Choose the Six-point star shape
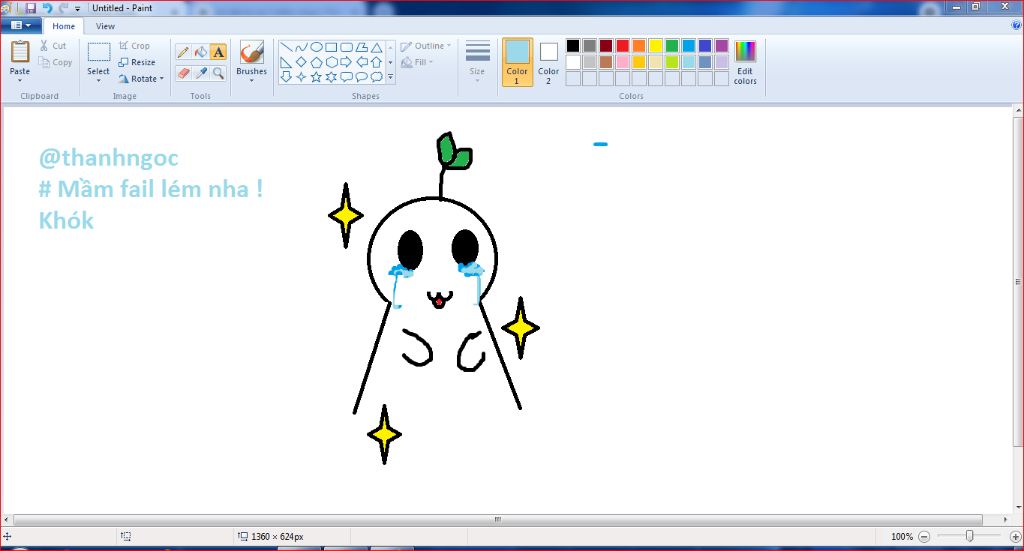 331,77
